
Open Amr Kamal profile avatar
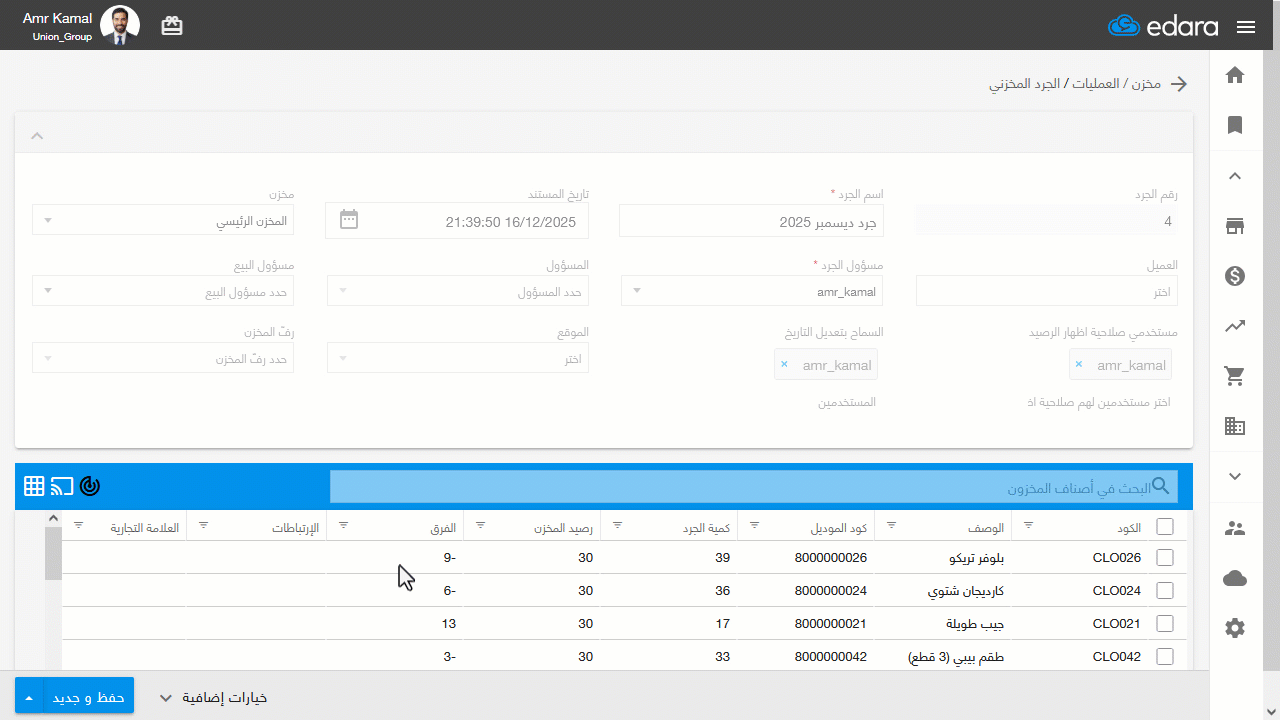click(120, 25)
